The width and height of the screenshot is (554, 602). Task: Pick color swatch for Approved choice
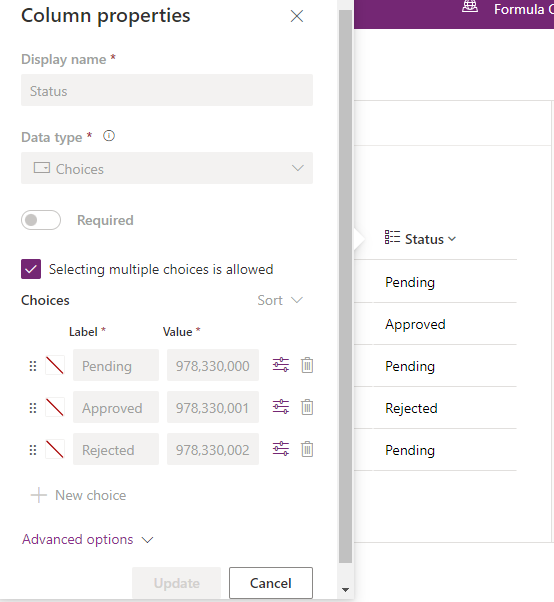(55, 407)
